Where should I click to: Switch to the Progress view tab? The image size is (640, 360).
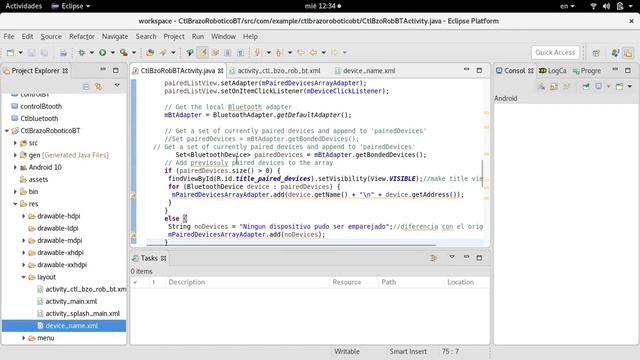coord(587,71)
